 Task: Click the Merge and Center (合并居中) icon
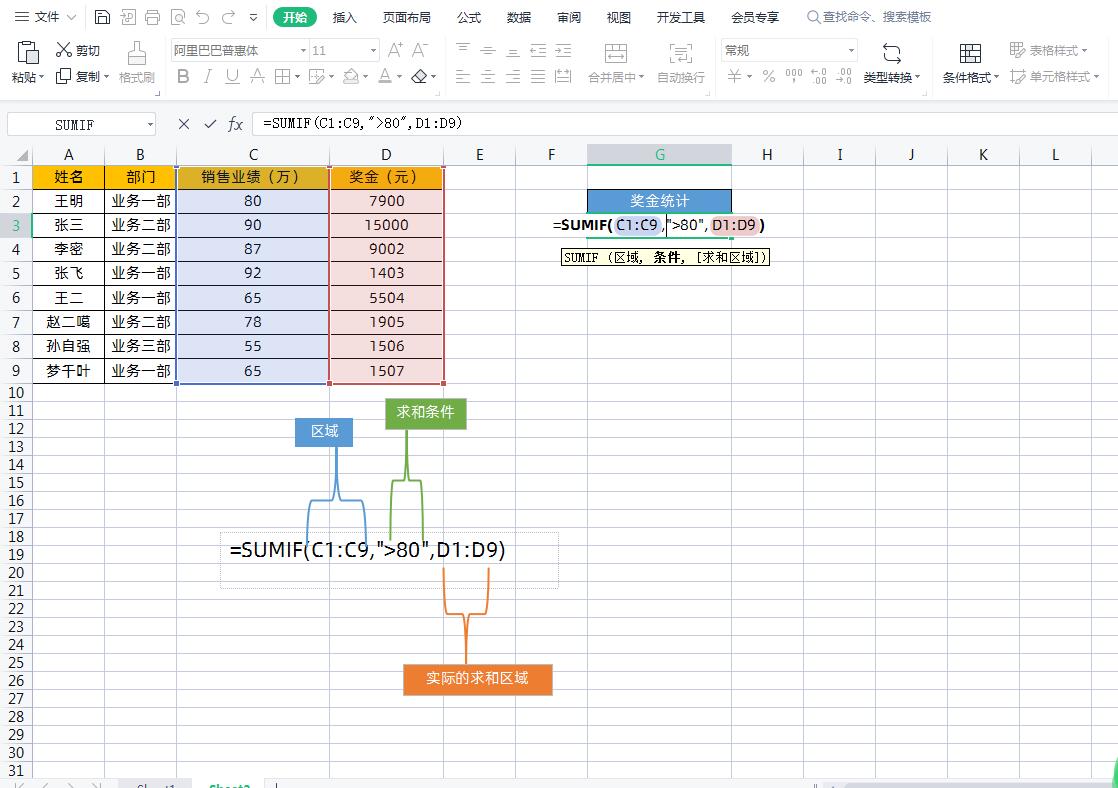[615, 53]
